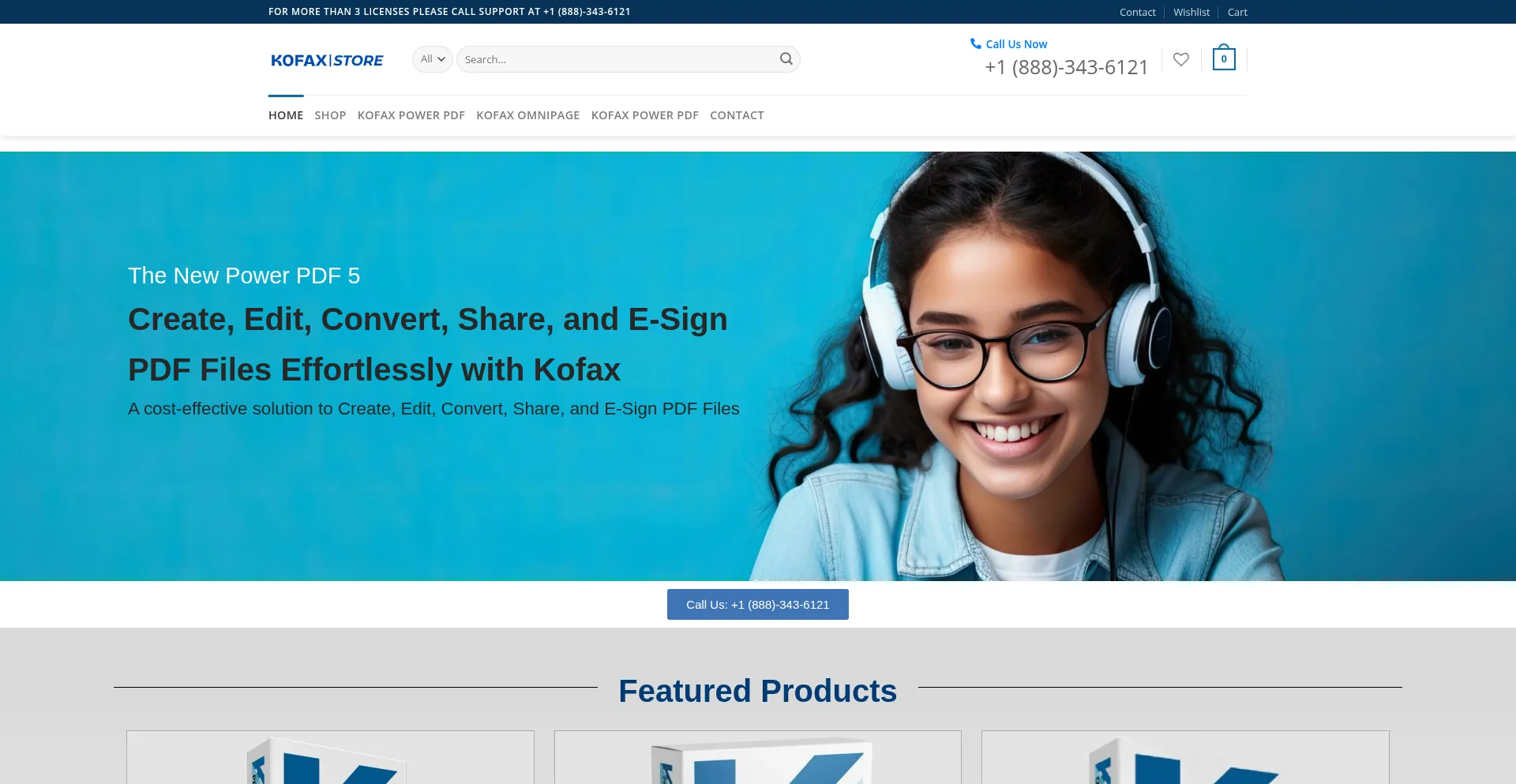Image resolution: width=1516 pixels, height=784 pixels.
Task: Click the 'A cost-effective solution' subtitle text
Action: click(x=433, y=409)
